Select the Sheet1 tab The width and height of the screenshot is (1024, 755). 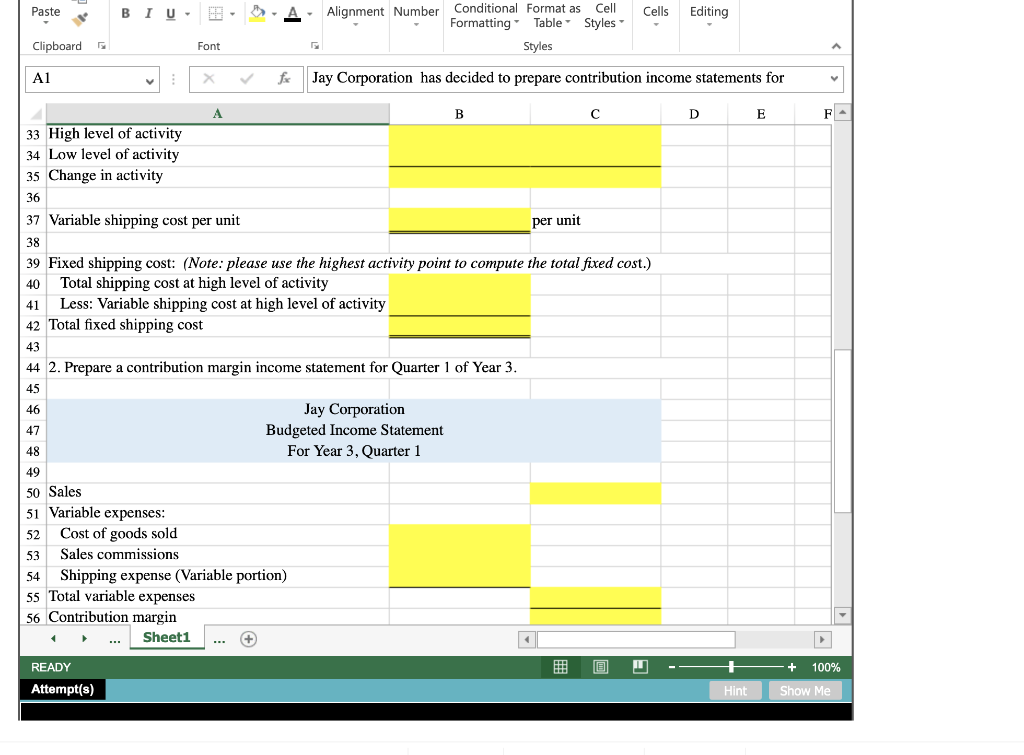[x=166, y=637]
